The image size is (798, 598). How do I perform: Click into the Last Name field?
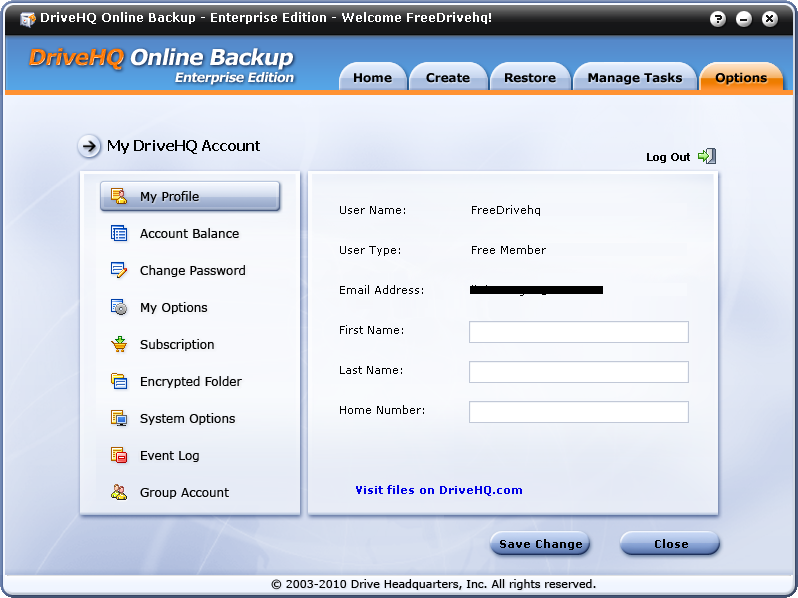578,372
